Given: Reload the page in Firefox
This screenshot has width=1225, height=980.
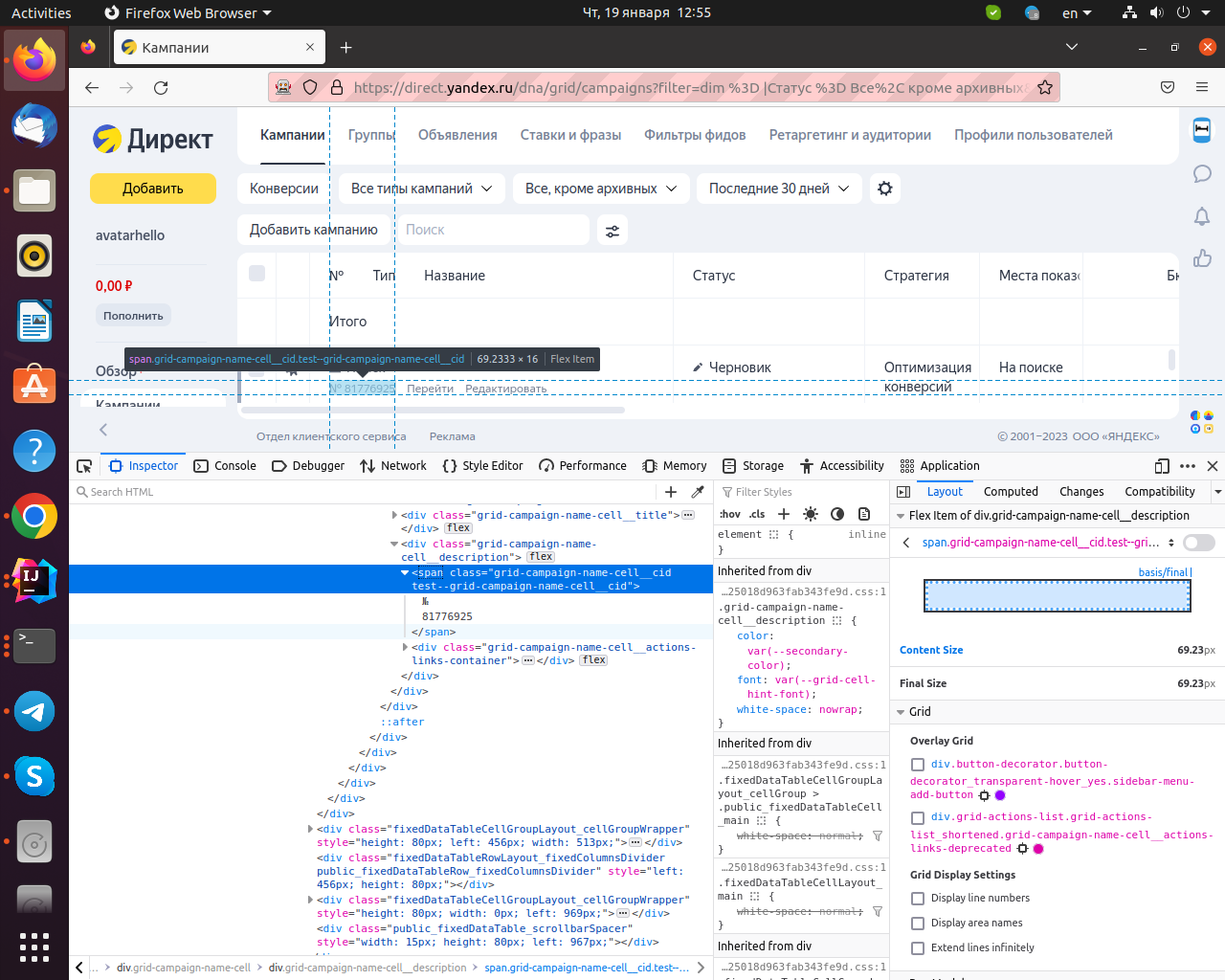Looking at the screenshot, I should (161, 87).
